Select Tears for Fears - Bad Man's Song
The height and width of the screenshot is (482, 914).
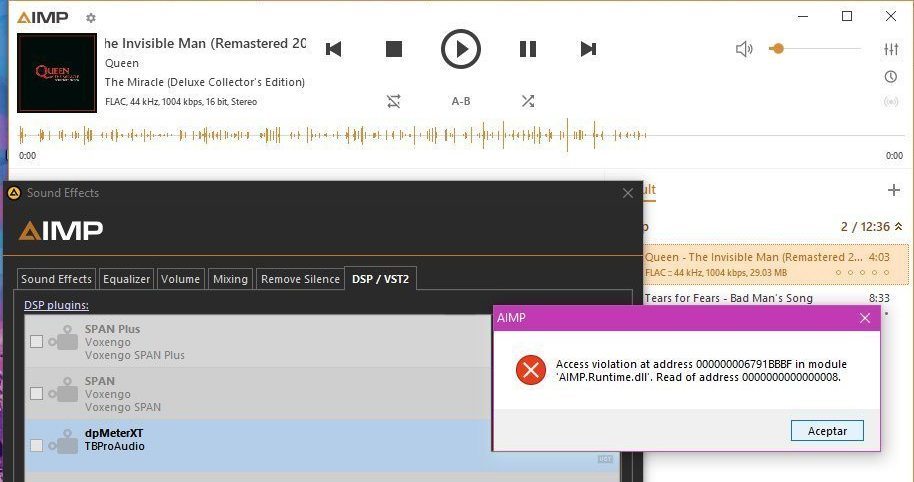click(x=729, y=298)
